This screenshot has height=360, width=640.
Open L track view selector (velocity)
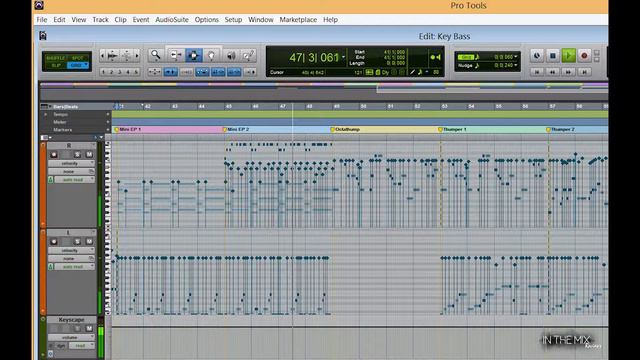[71, 250]
